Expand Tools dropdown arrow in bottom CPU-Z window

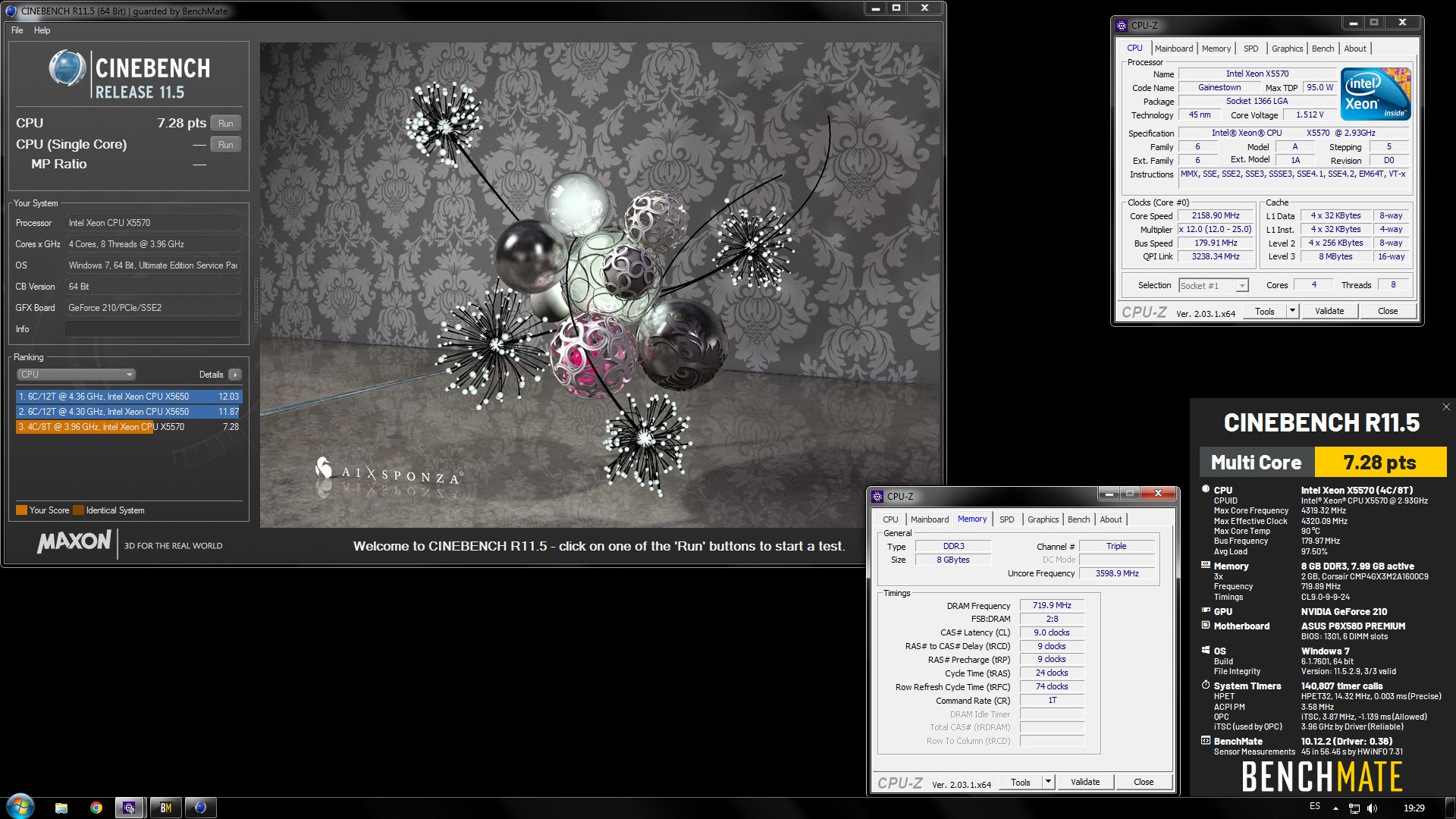pyautogui.click(x=1049, y=783)
